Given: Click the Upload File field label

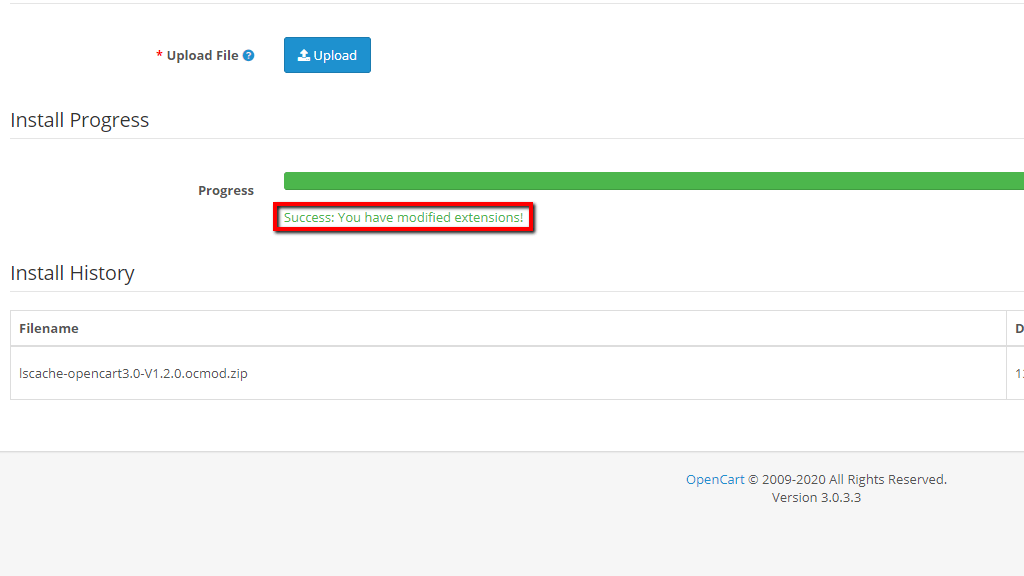Looking at the screenshot, I should 202,56.
